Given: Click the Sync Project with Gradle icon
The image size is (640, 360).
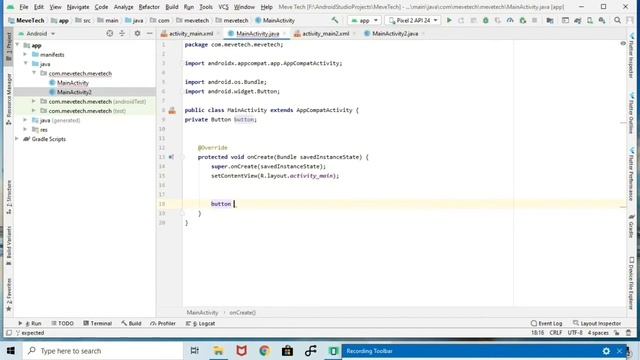Looking at the screenshot, I should (x=578, y=20).
